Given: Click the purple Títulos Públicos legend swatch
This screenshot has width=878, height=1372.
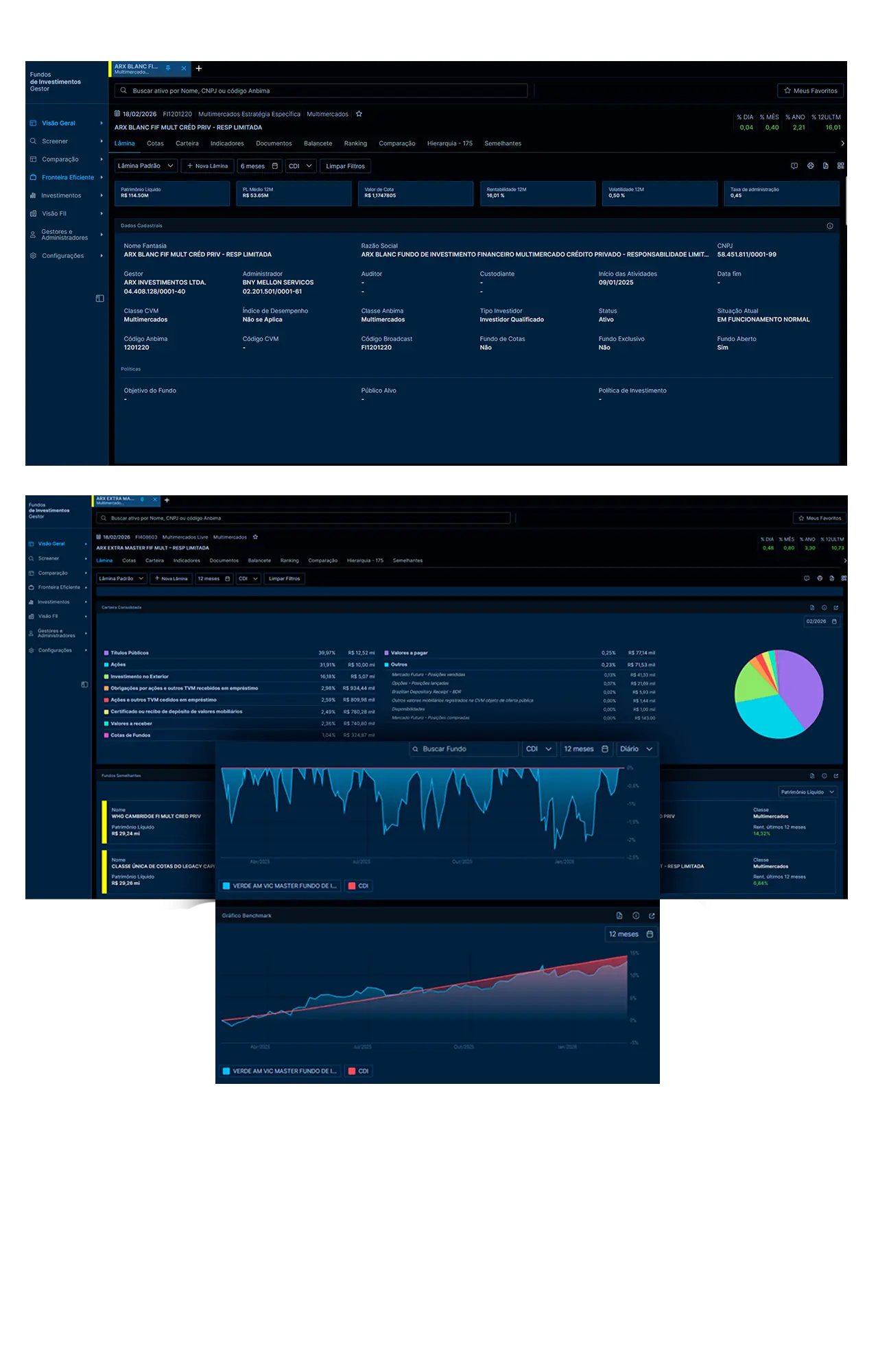Looking at the screenshot, I should tap(106, 653).
